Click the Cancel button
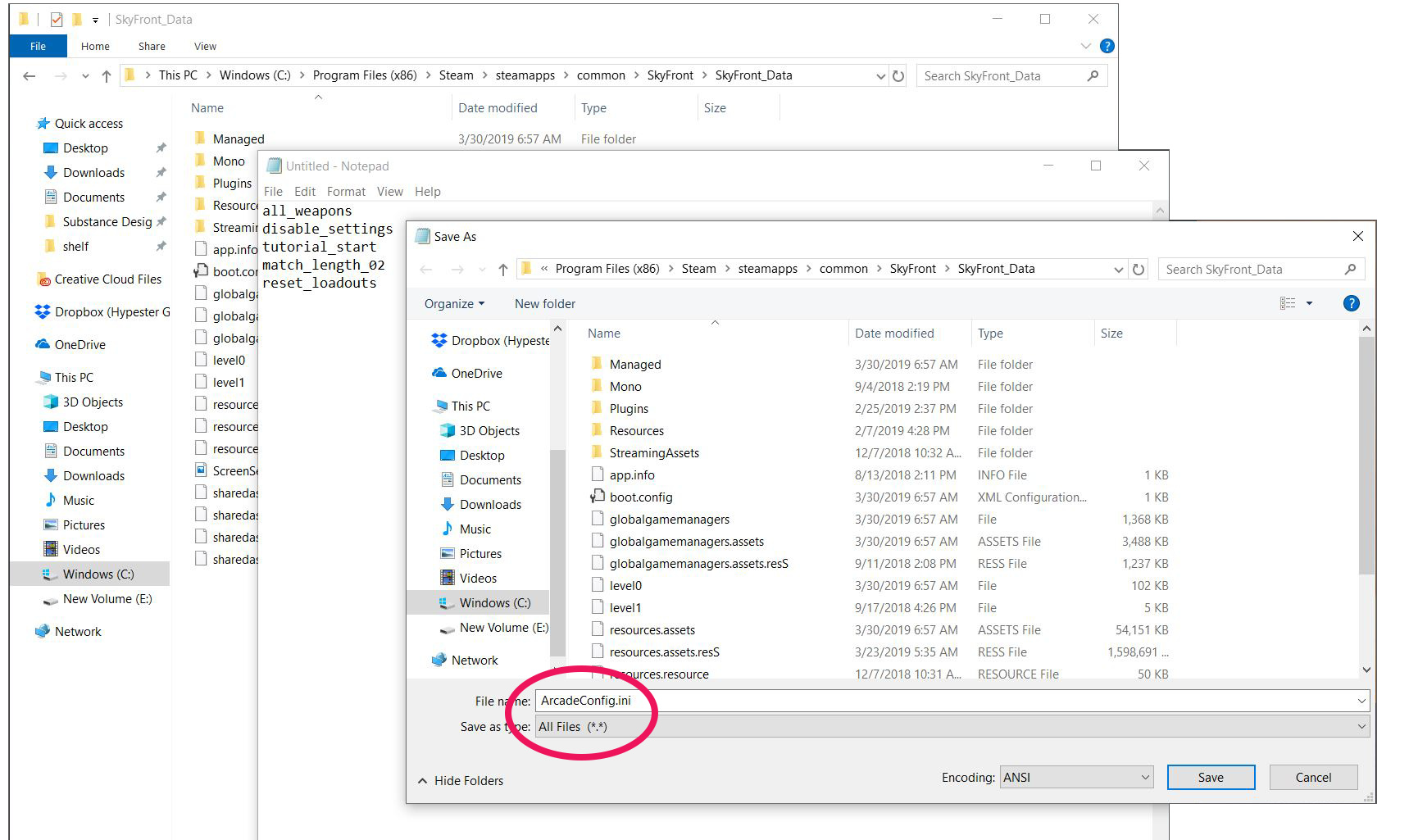The width and height of the screenshot is (1409, 840). pyautogui.click(x=1313, y=778)
